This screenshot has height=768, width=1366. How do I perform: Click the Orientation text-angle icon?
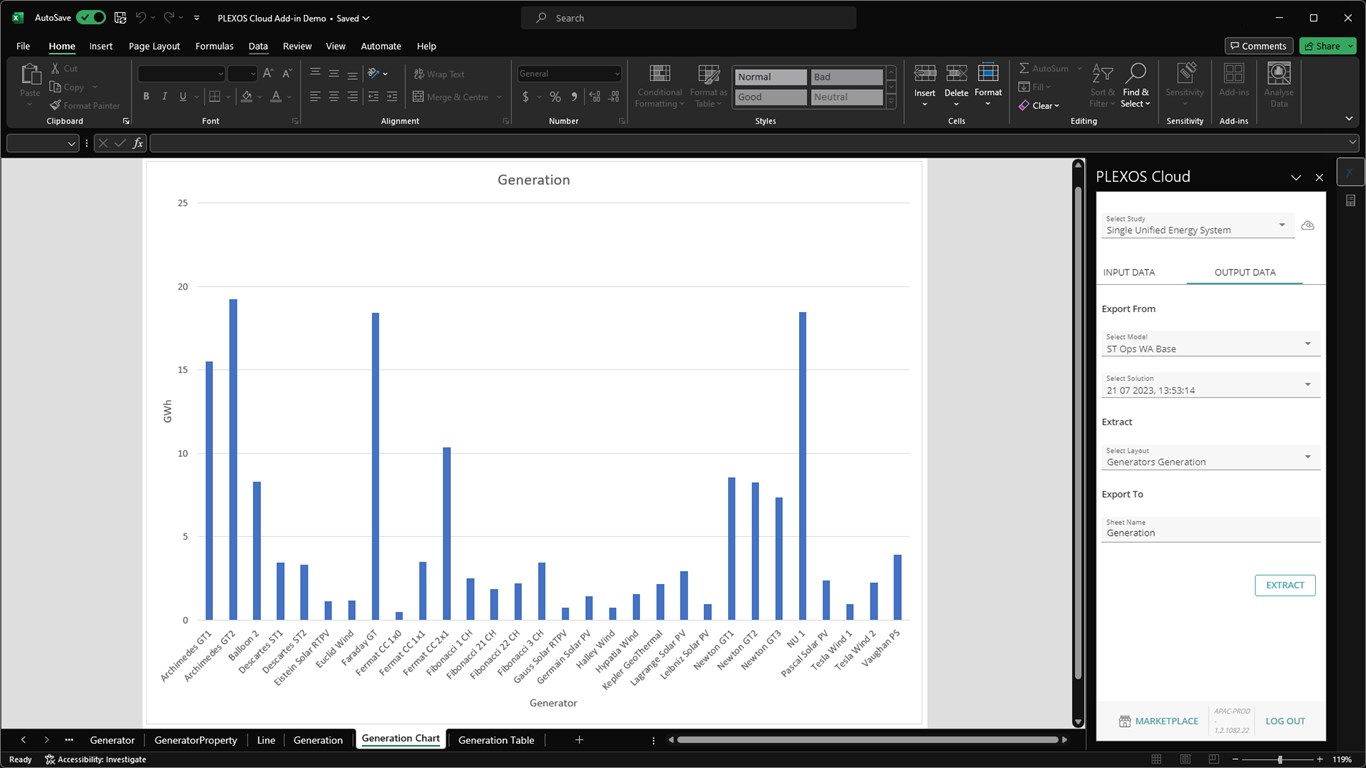[374, 74]
